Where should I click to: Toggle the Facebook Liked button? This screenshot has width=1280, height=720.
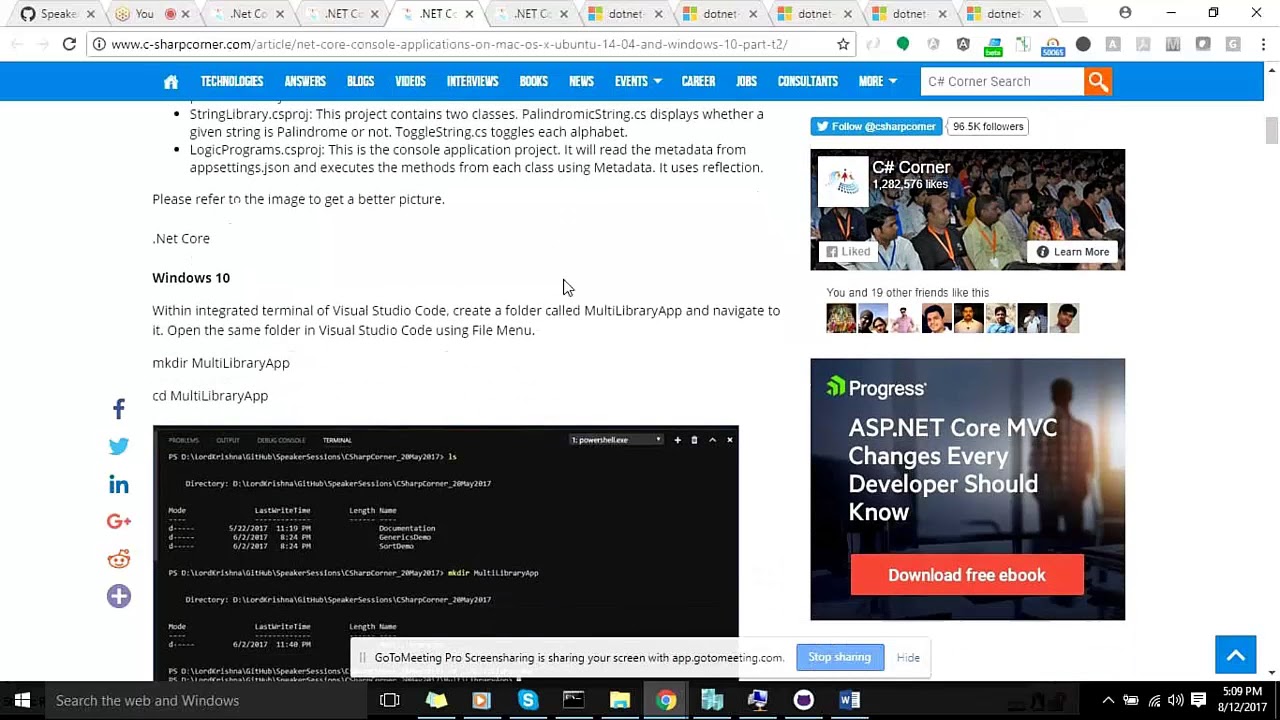click(x=847, y=252)
